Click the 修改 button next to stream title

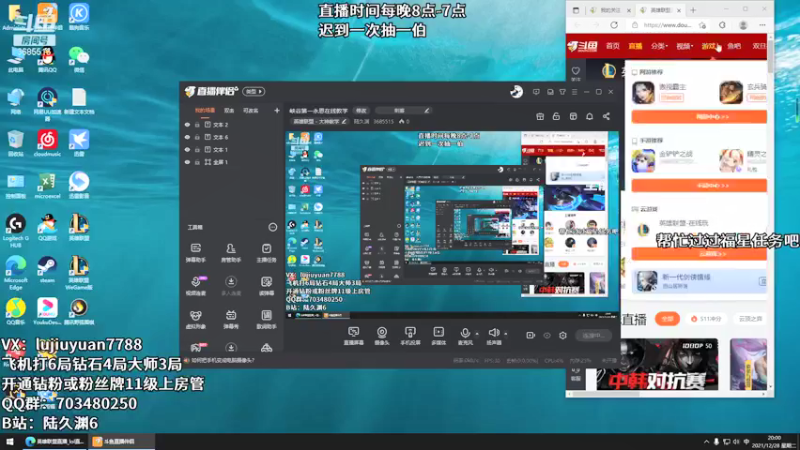coord(361,110)
